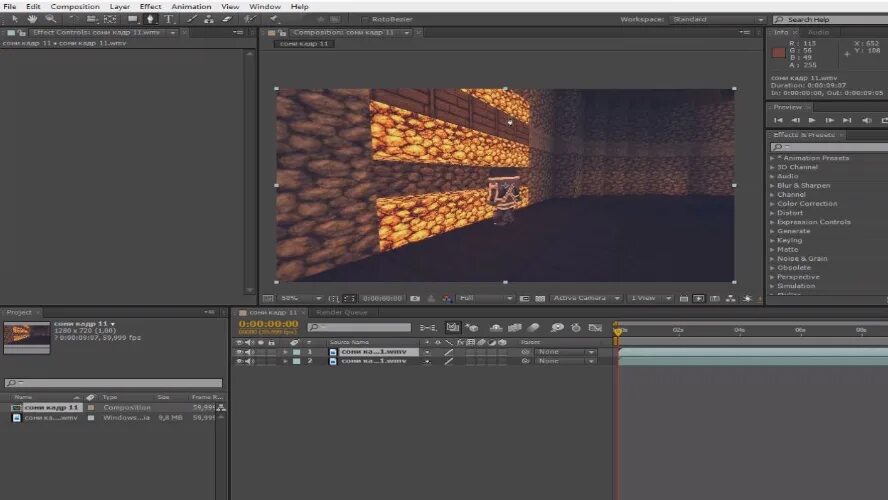Open the Effect menu

150,6
